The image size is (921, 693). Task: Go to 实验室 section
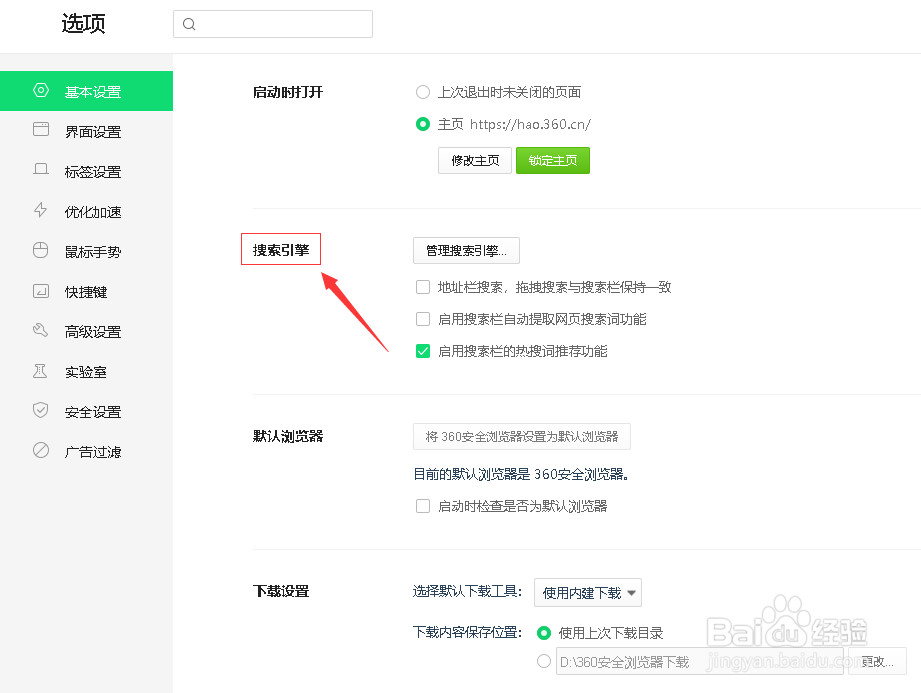[x=86, y=371]
